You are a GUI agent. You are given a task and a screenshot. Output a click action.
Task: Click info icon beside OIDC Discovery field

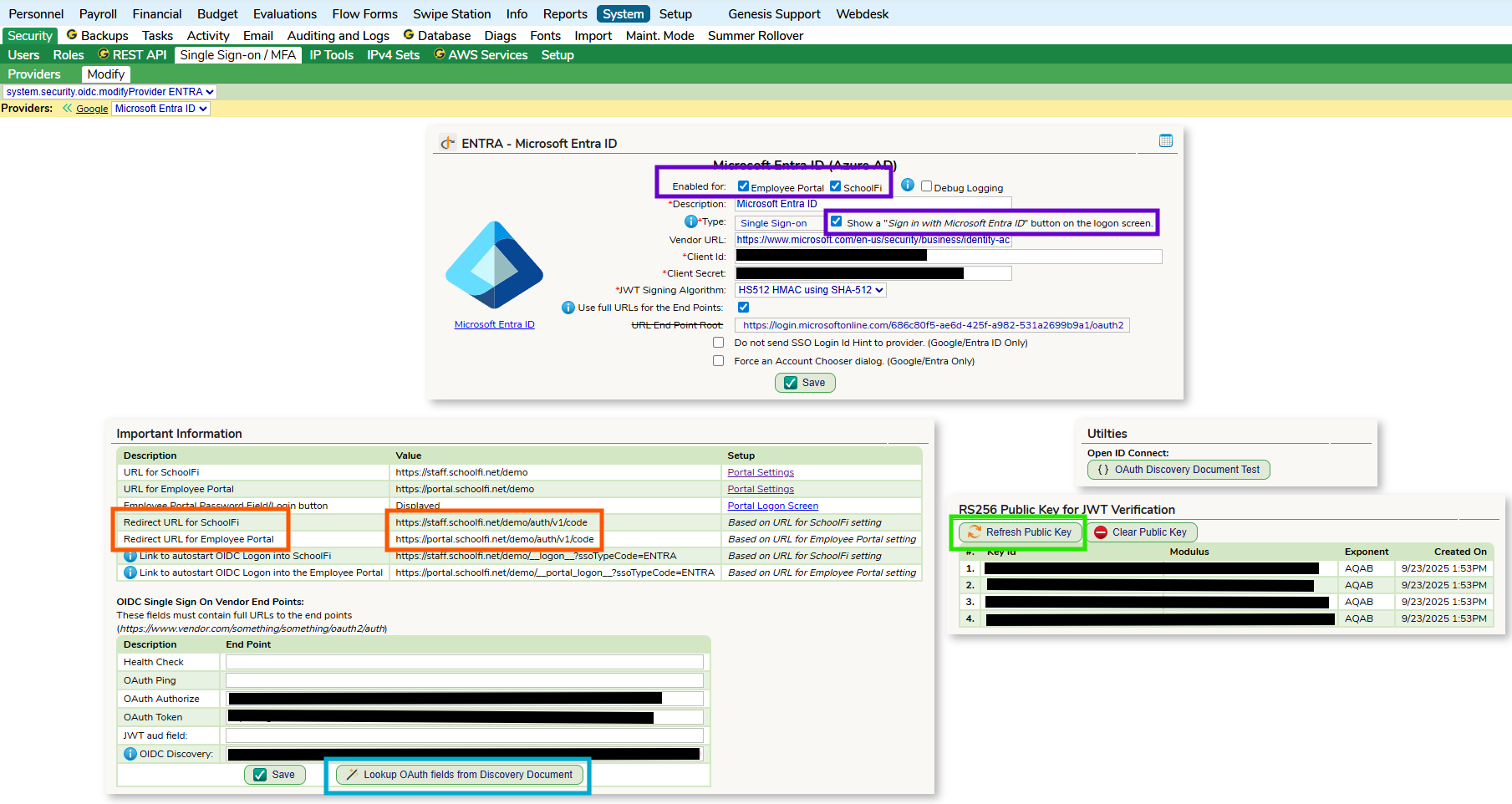130,754
